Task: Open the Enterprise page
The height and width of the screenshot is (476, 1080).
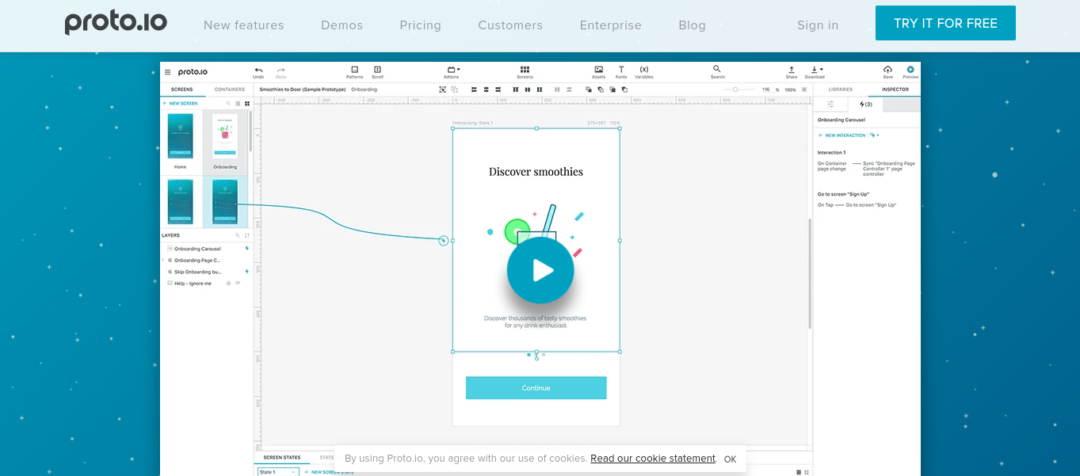Action: point(610,25)
